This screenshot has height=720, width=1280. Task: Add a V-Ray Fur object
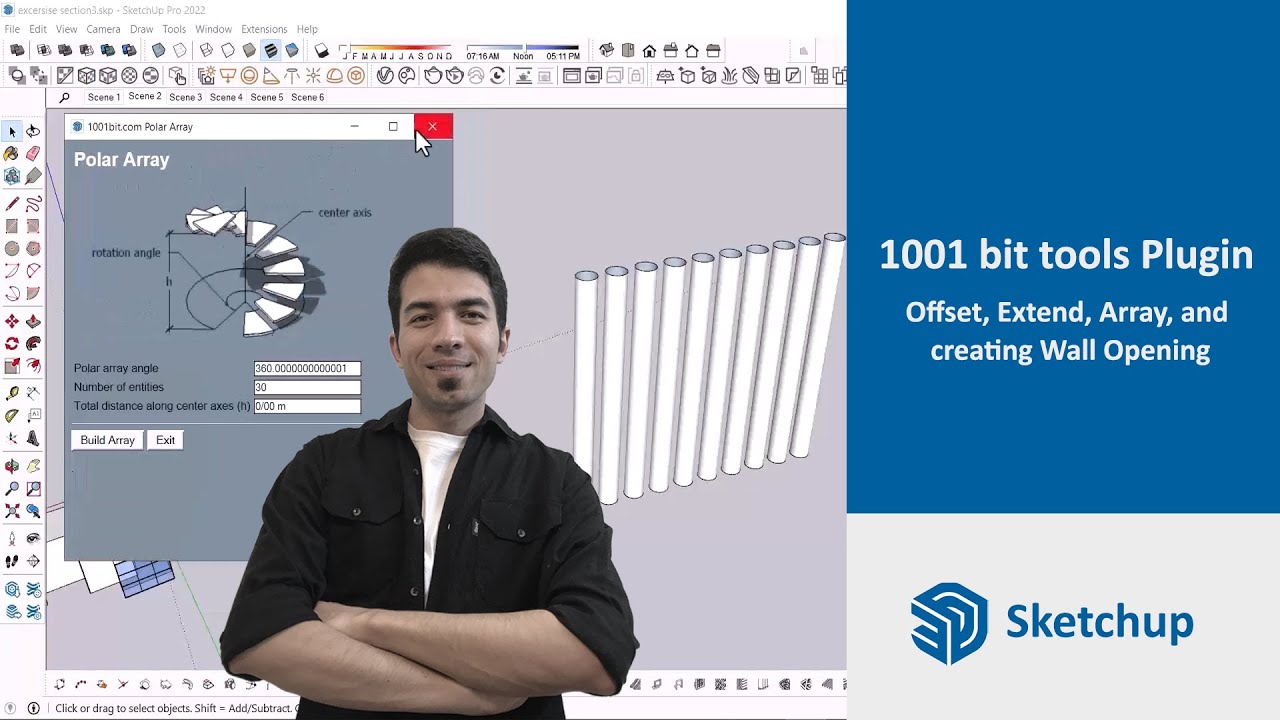730,76
